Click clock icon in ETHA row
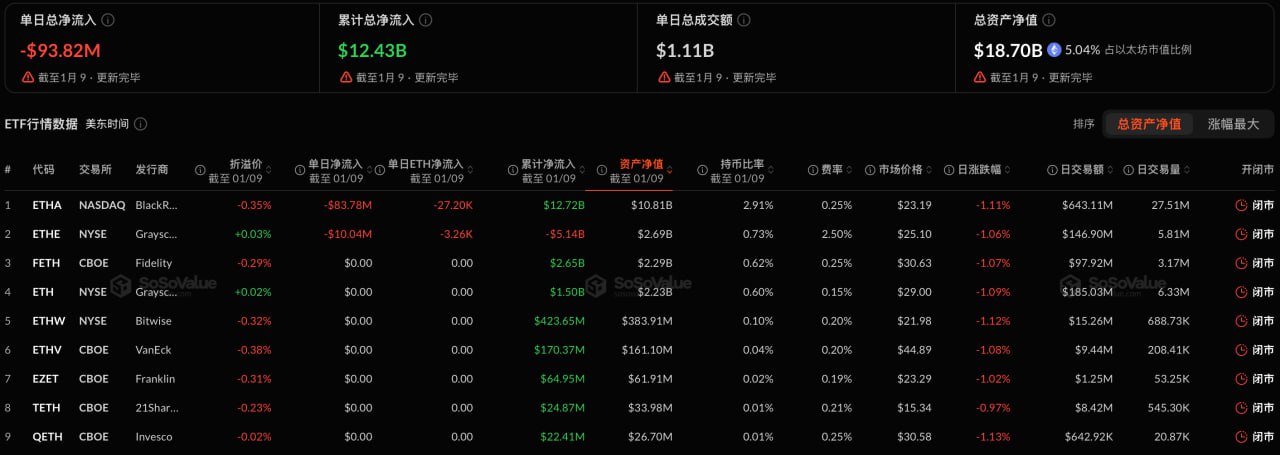The width and height of the screenshot is (1280, 455). click(1241, 205)
